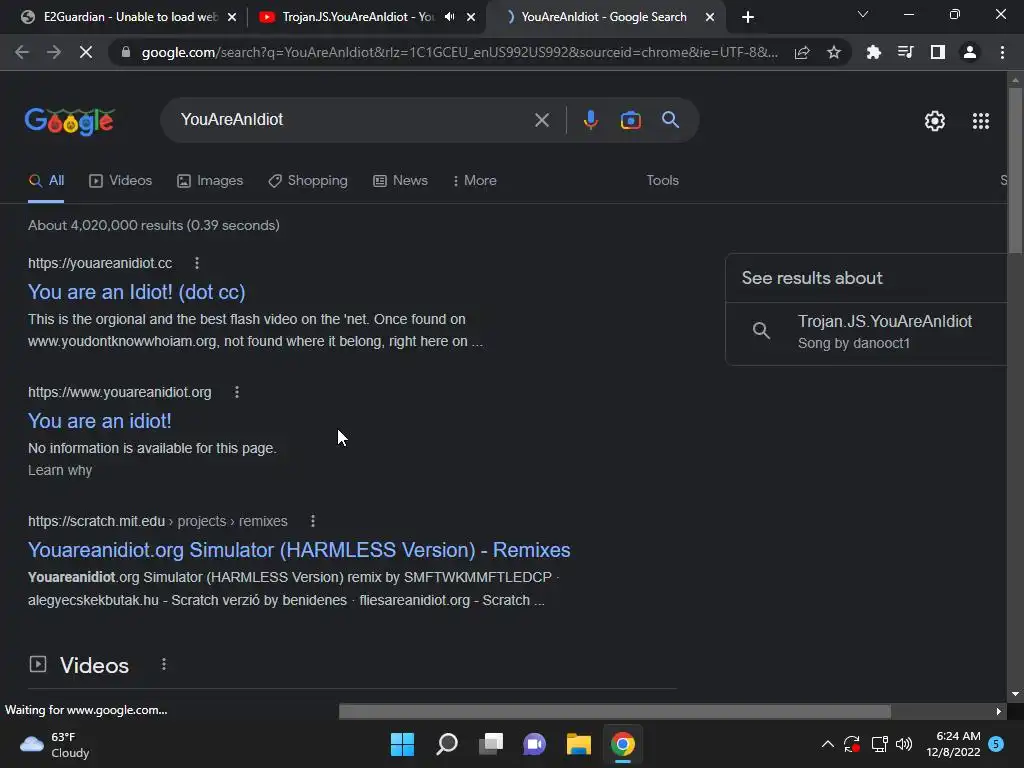Select the Videos results tab
Image resolution: width=1024 pixels, height=768 pixels.
pos(121,181)
